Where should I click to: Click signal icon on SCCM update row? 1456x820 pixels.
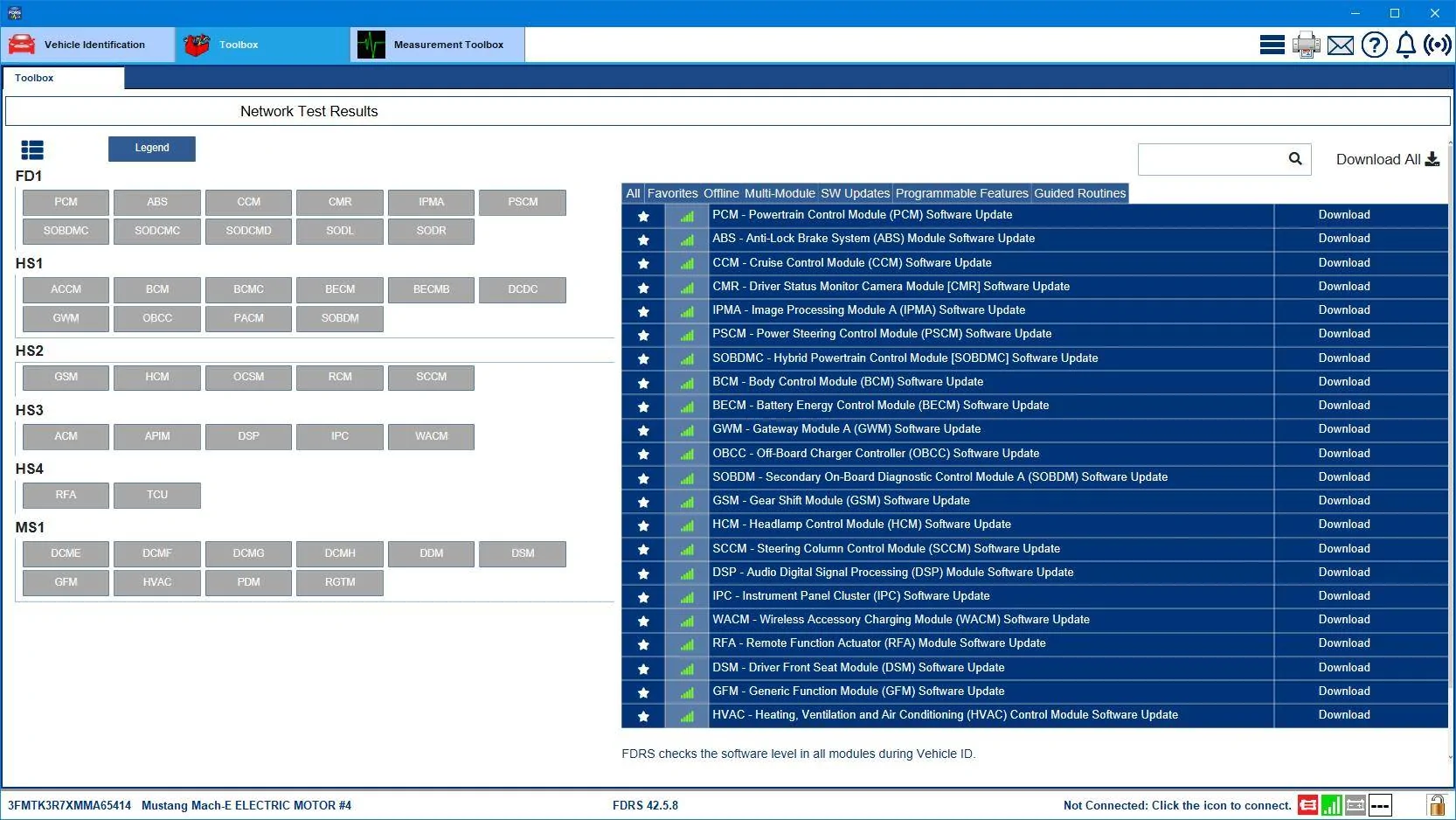pos(687,549)
